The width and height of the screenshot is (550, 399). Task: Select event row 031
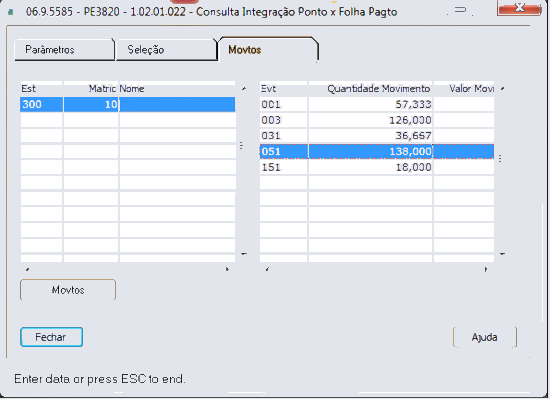point(377,136)
